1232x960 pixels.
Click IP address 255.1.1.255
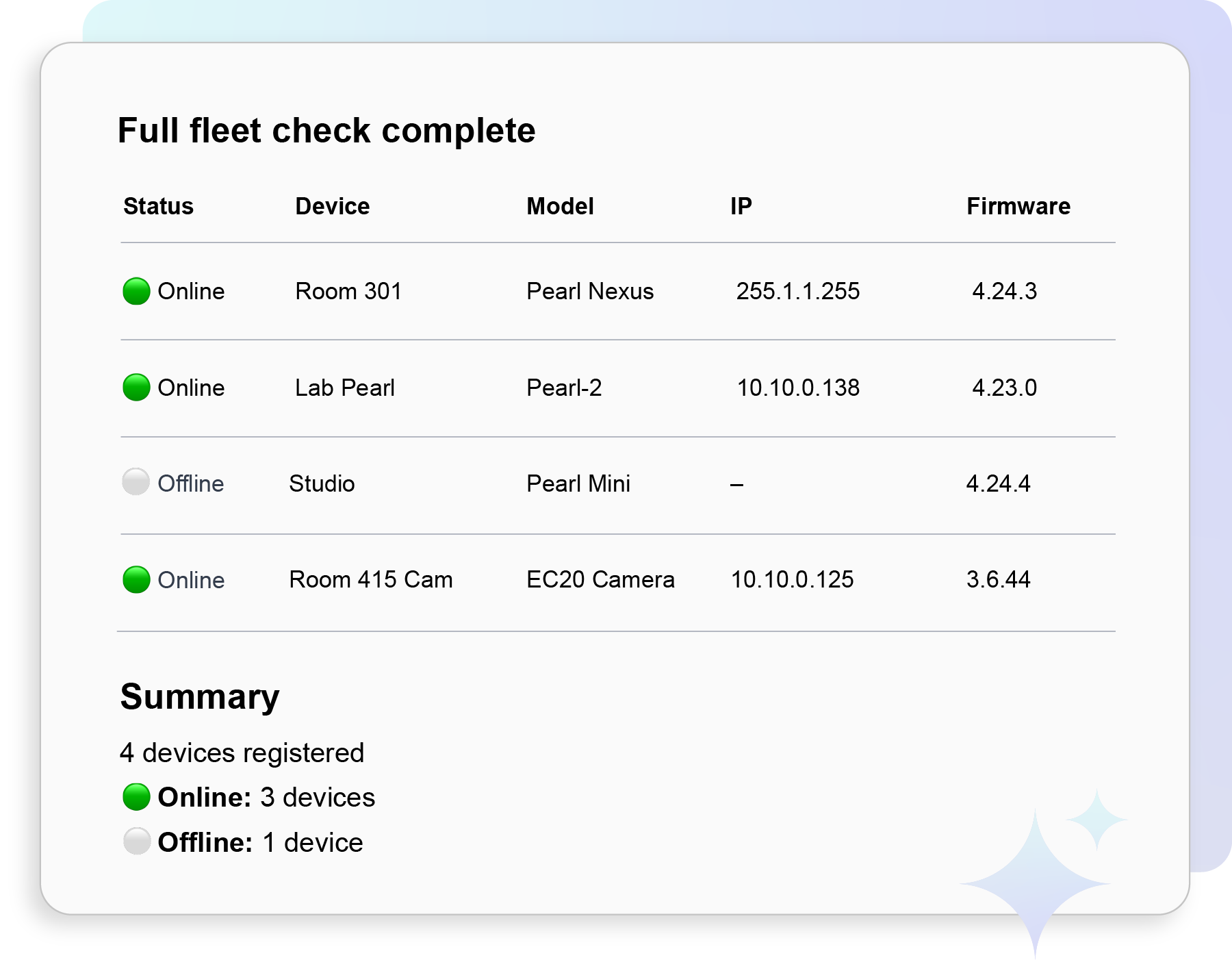pos(798,291)
